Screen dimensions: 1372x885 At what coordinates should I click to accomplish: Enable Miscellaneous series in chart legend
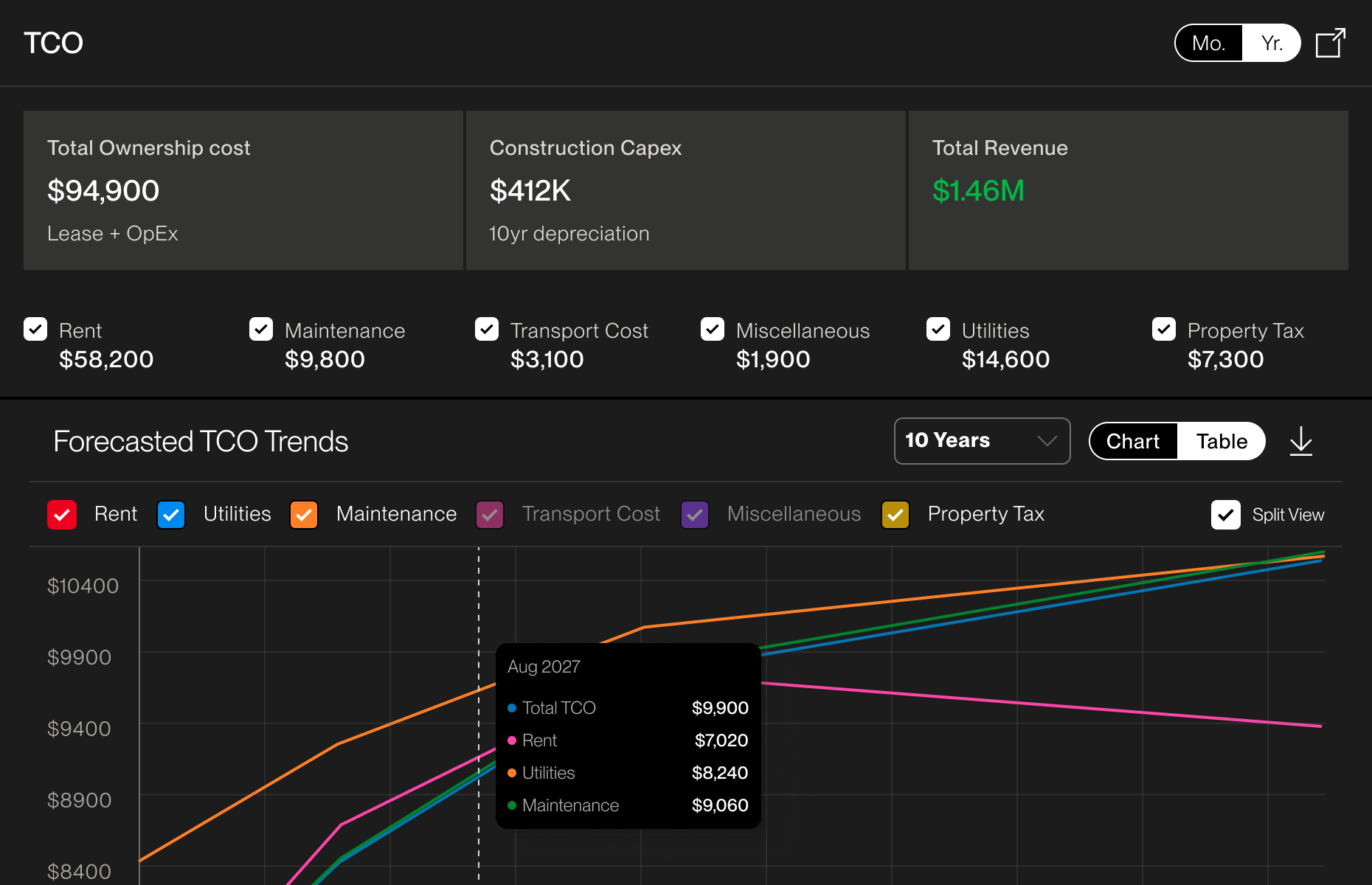(695, 515)
